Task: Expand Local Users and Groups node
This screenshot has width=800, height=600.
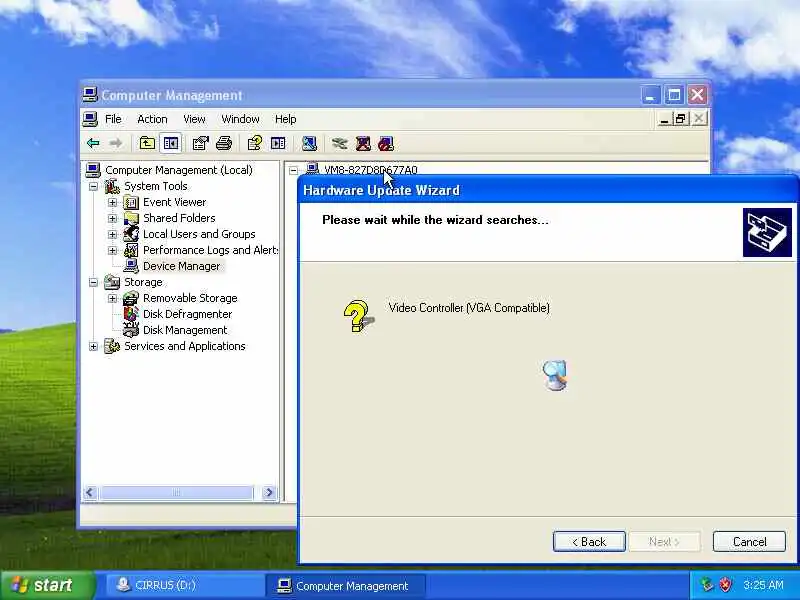Action: (112, 235)
